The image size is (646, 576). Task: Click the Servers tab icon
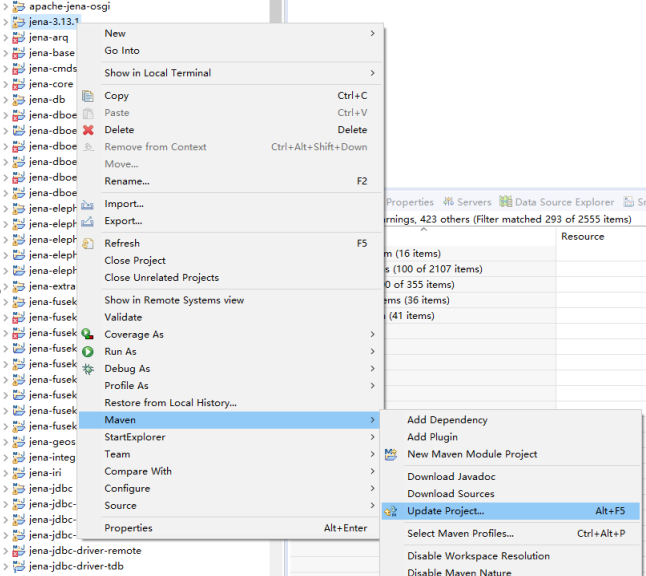(448, 202)
